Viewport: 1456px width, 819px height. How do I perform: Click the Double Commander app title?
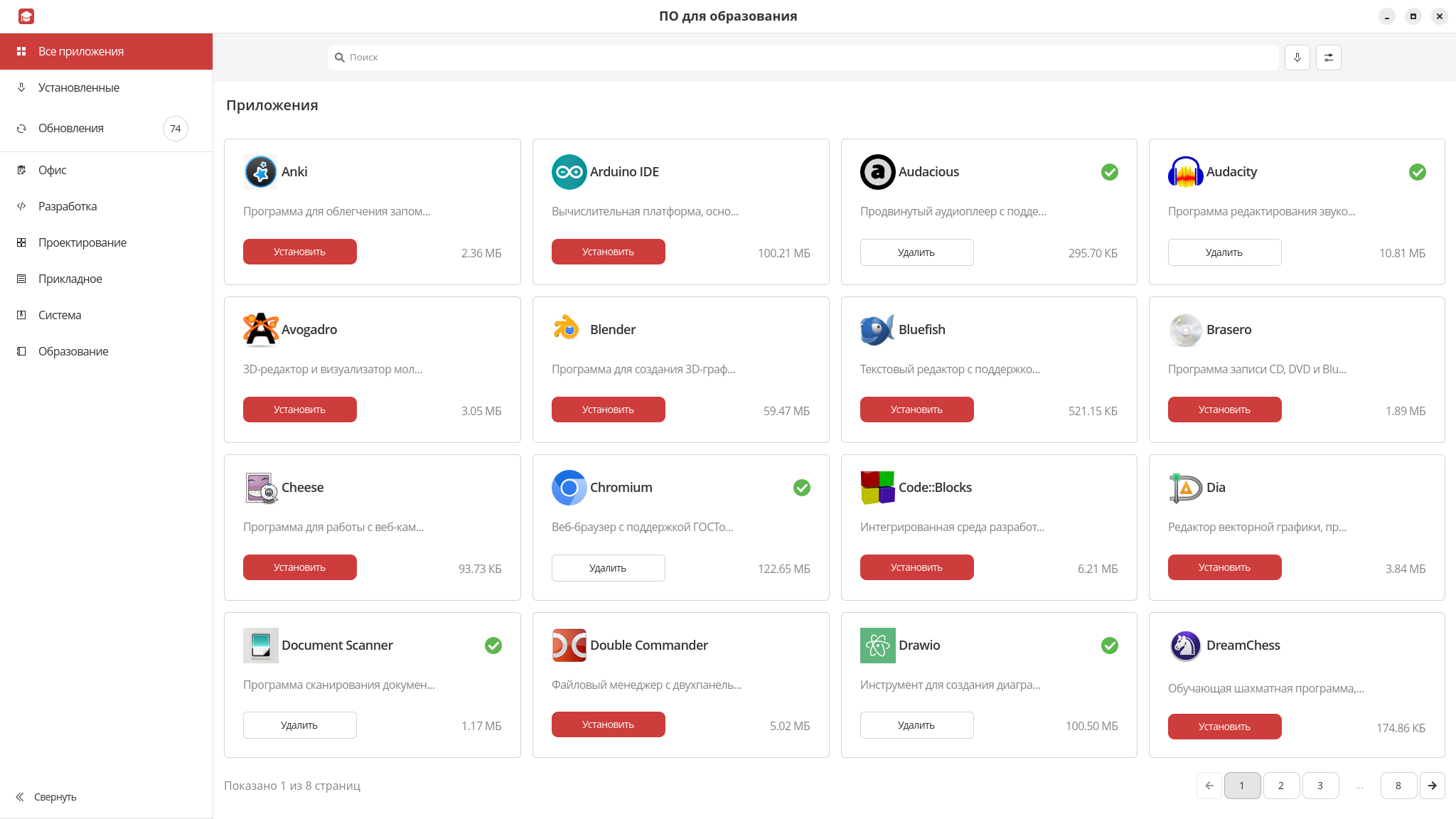point(649,646)
